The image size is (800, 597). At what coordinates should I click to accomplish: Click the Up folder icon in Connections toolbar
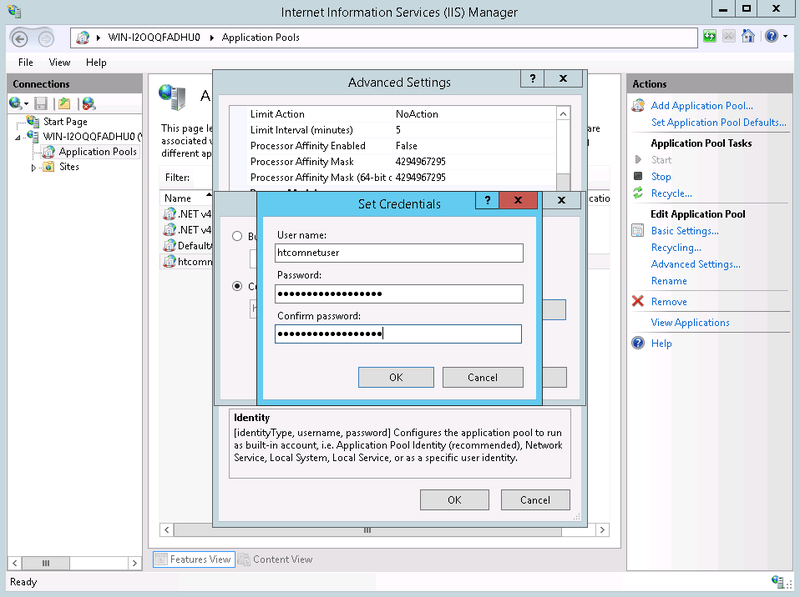64,104
